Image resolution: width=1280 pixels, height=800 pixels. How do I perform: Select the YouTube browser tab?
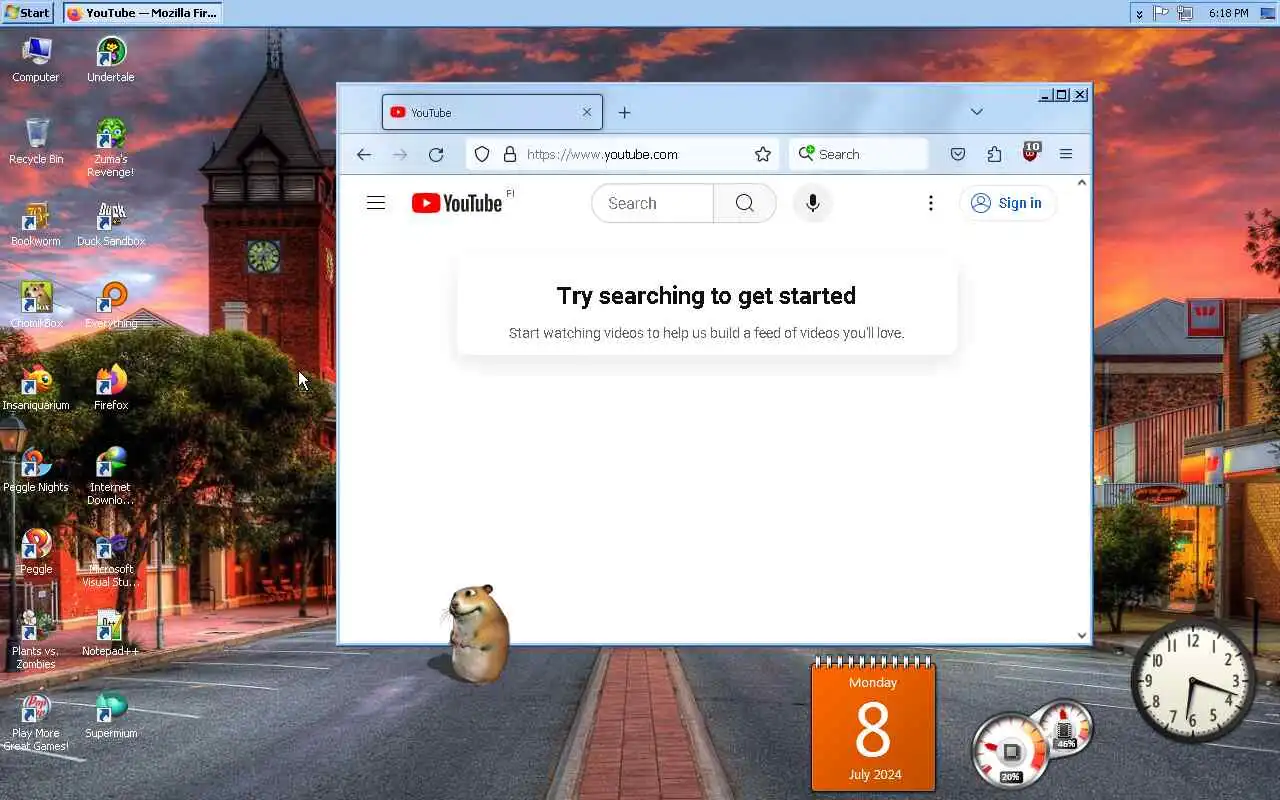click(x=492, y=112)
